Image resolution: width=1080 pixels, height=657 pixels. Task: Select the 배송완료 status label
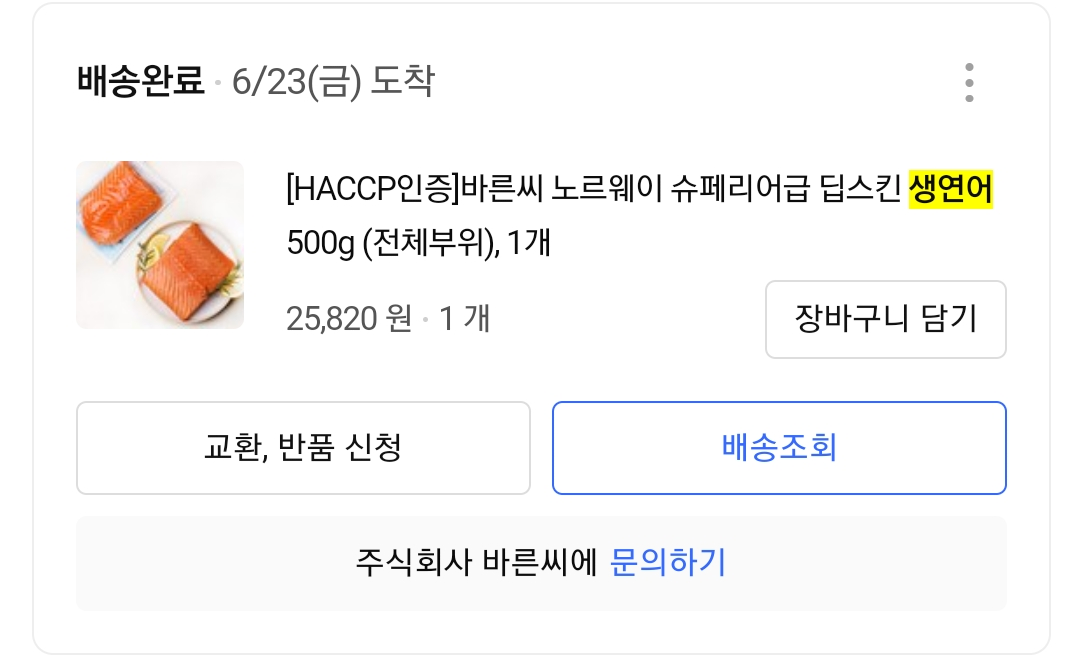[140, 81]
